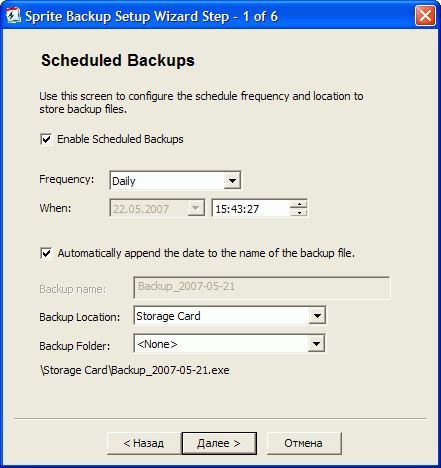Click the wizard title bar text

151,16
